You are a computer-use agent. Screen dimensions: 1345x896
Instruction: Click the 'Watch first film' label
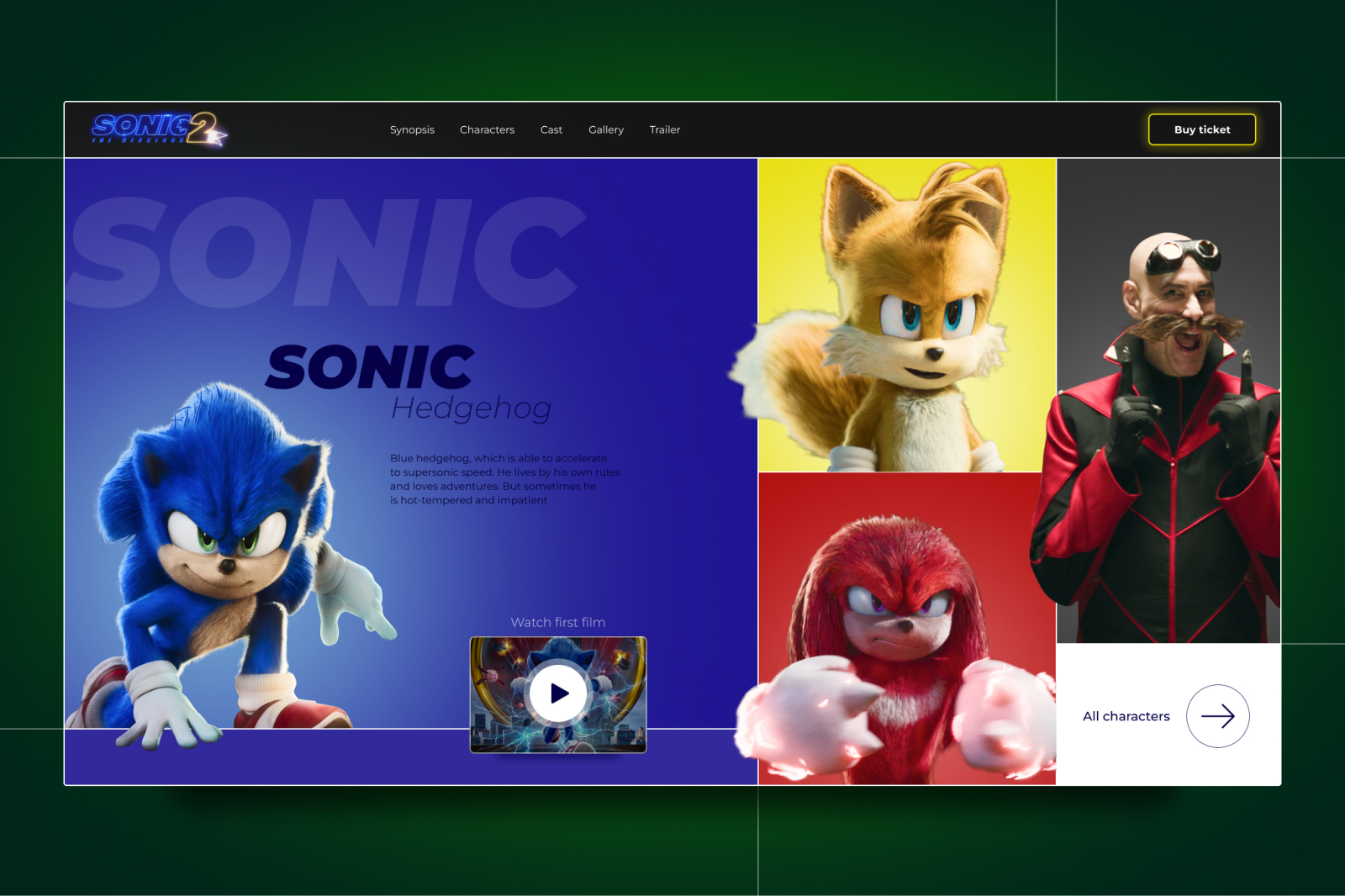[x=558, y=622]
